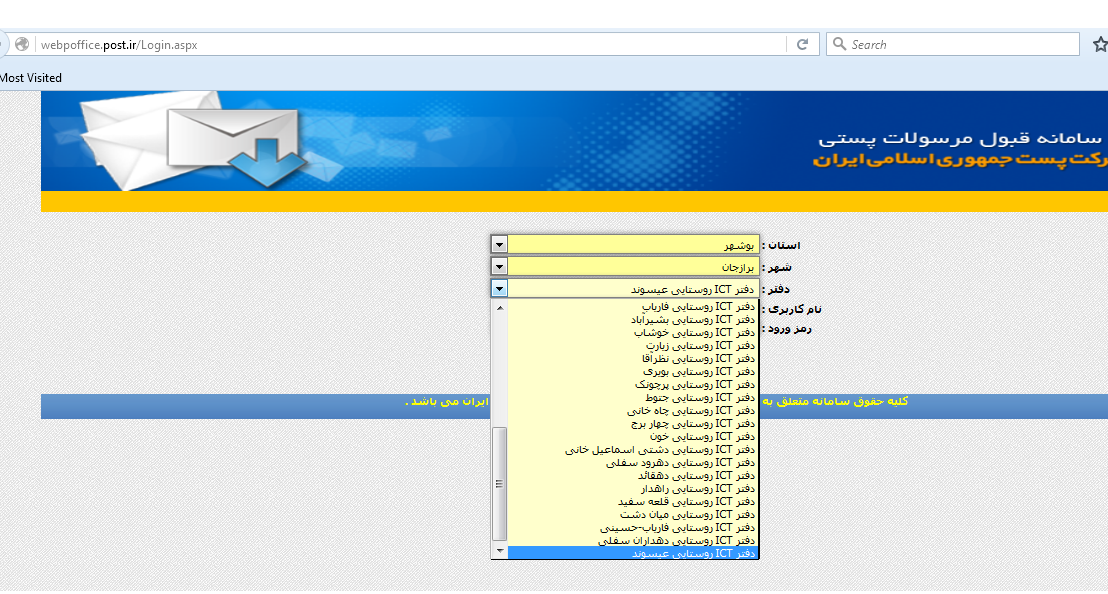Click the dropdown list scrollbar thumb
The width and height of the screenshot is (1108, 594).
500,484
